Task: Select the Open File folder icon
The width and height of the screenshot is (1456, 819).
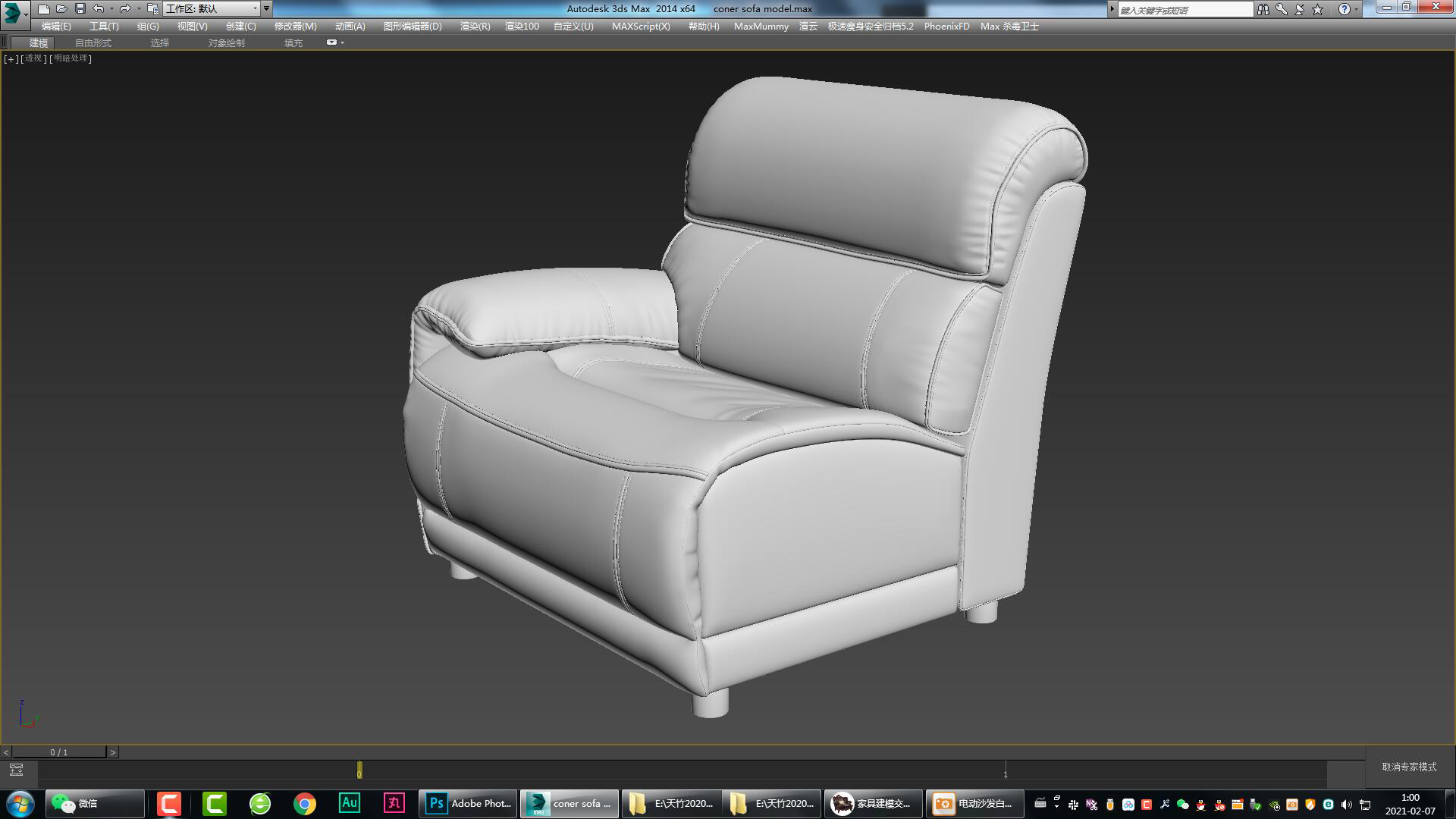Action: coord(61,8)
